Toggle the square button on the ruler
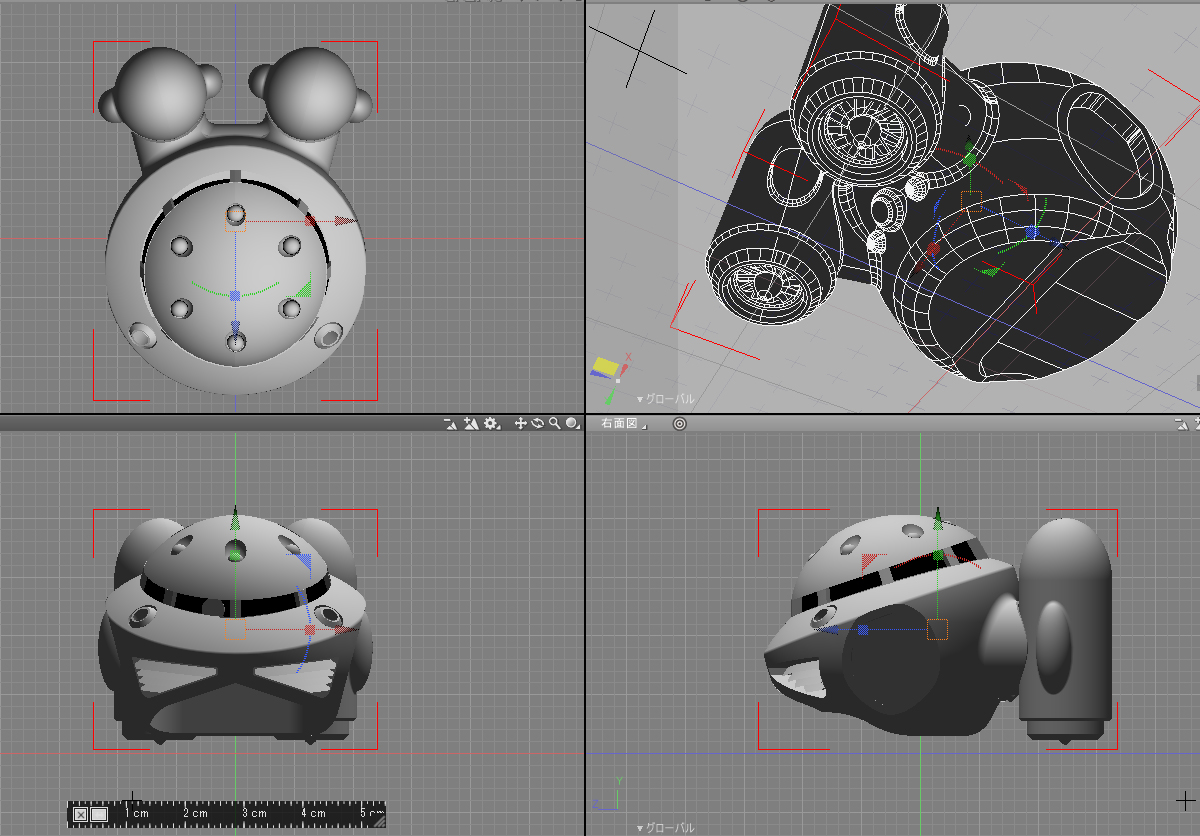This screenshot has width=1200, height=836. (99, 814)
